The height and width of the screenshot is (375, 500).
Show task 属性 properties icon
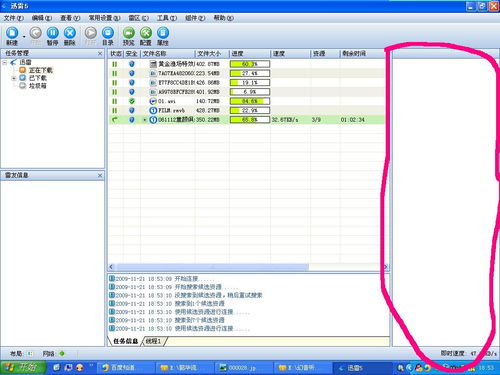(x=163, y=36)
